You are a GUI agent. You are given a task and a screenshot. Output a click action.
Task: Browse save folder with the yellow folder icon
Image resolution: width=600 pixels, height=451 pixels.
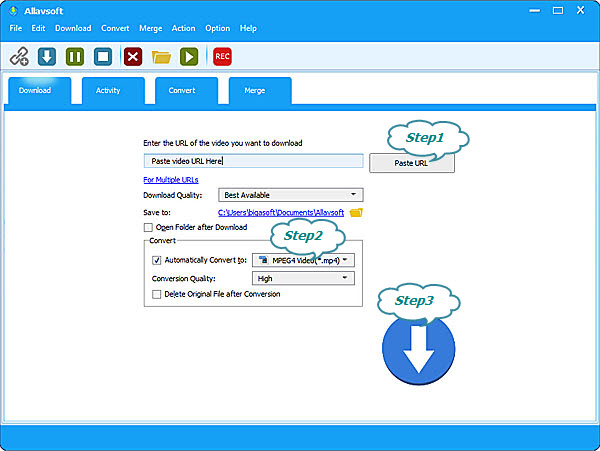[x=356, y=212]
